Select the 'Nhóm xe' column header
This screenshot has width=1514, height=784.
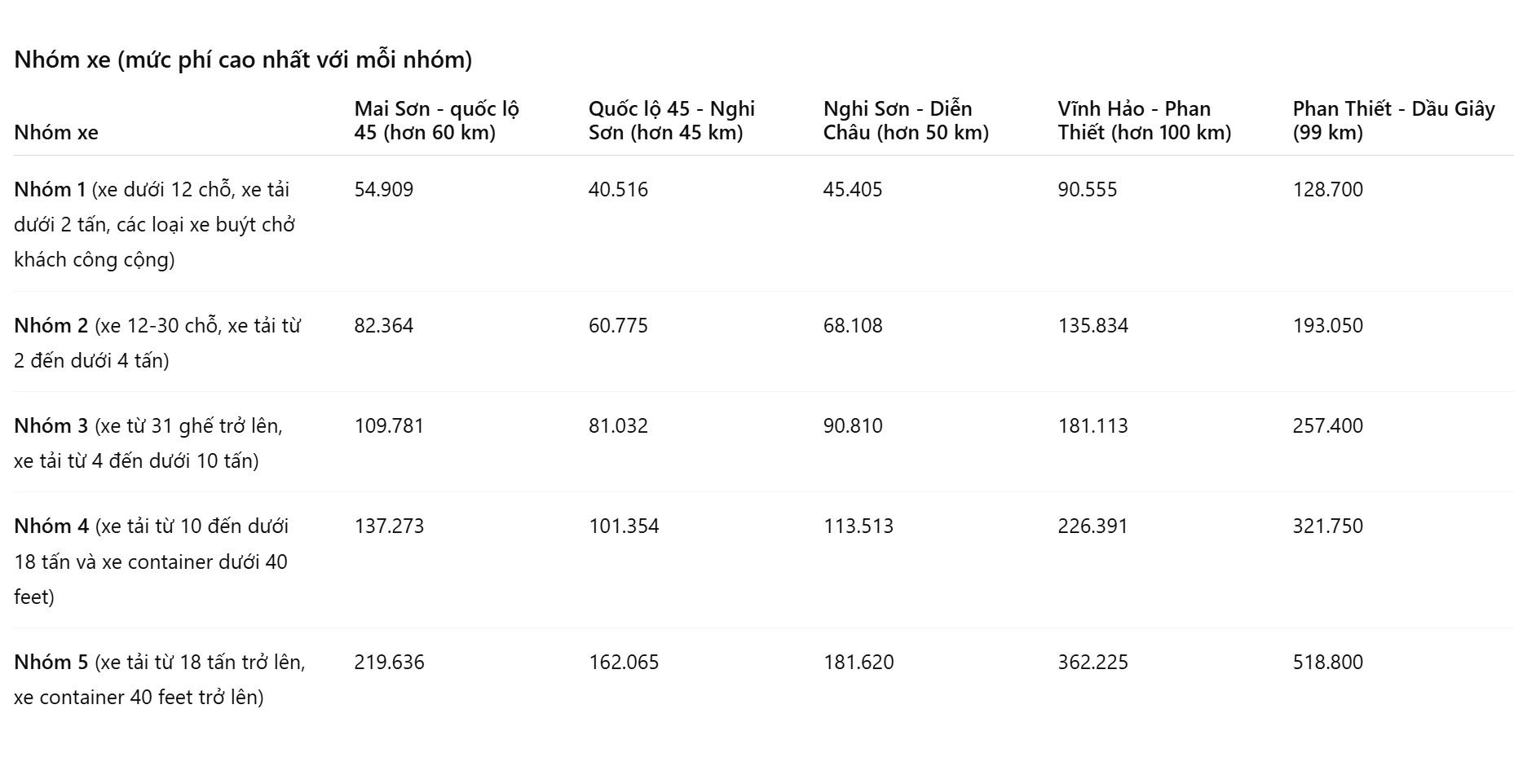(56, 132)
